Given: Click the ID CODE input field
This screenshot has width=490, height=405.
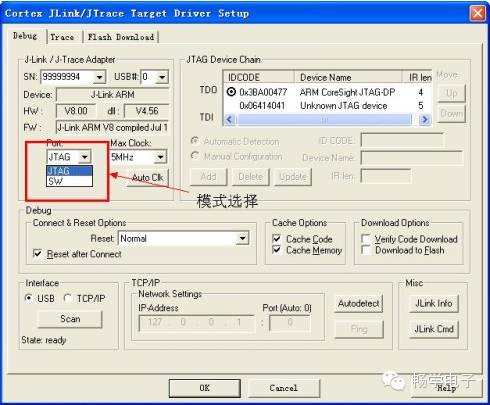Looking at the screenshot, I should tap(402, 140).
